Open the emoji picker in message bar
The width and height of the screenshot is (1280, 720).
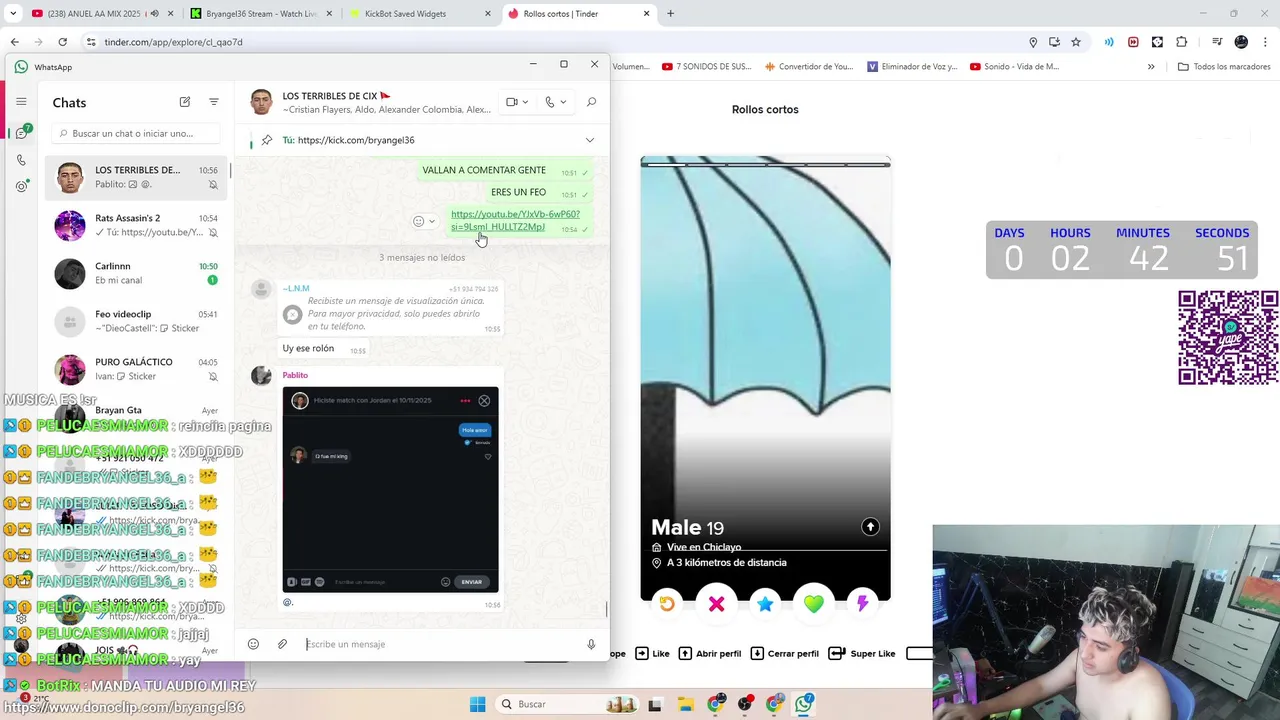[x=253, y=644]
